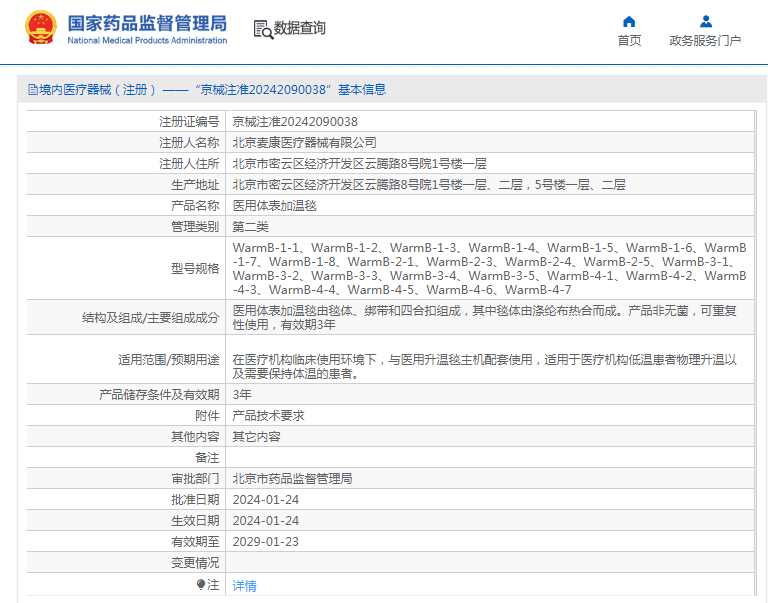The image size is (768, 603).
Task: Click the 型号规格 label
Action: [x=195, y=268]
